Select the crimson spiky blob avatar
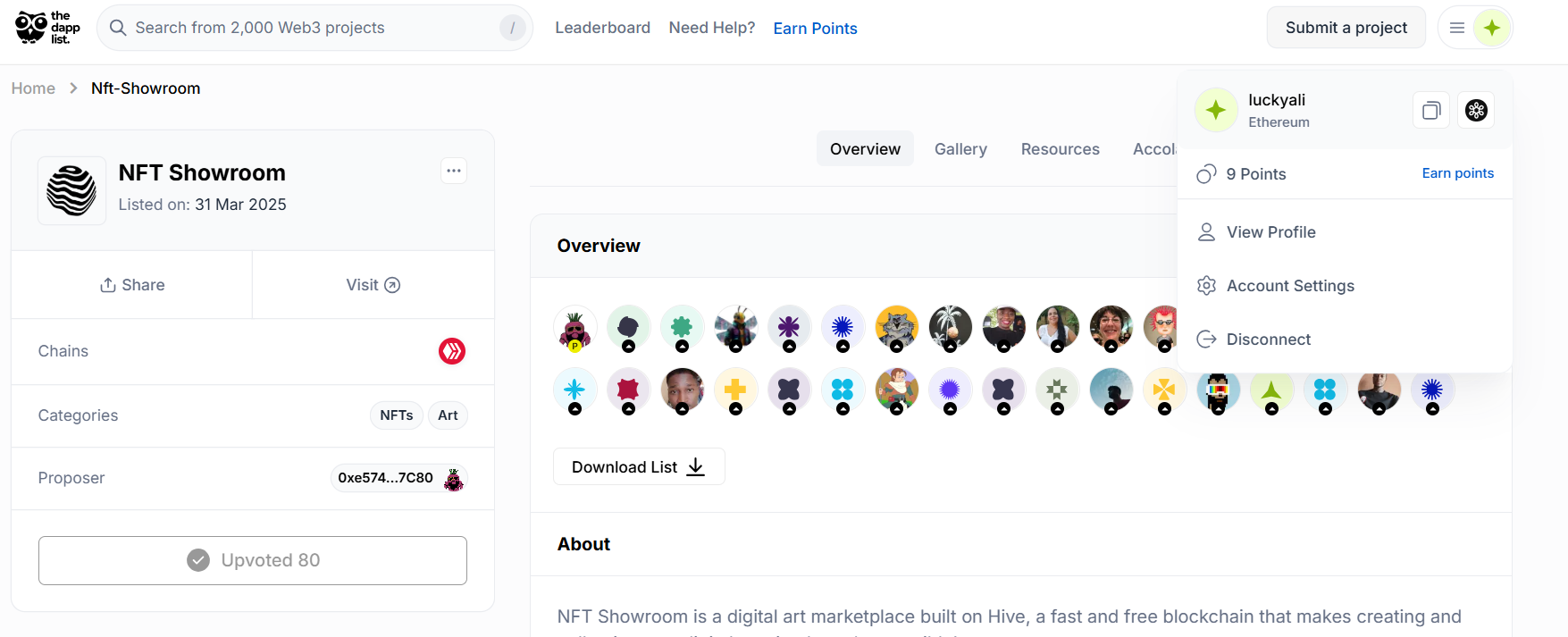 pos(629,390)
